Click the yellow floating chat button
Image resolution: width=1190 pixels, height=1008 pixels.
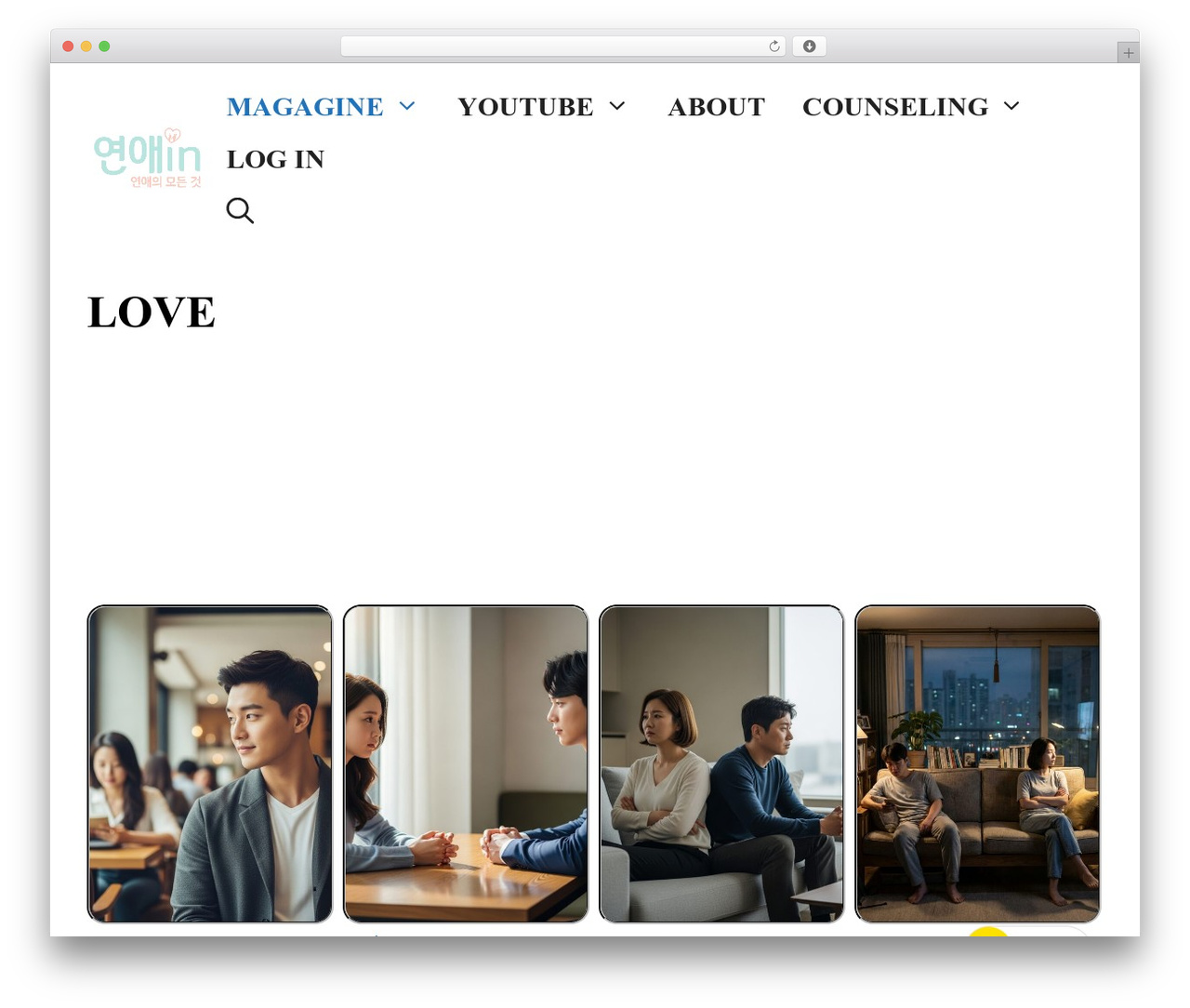(988, 931)
